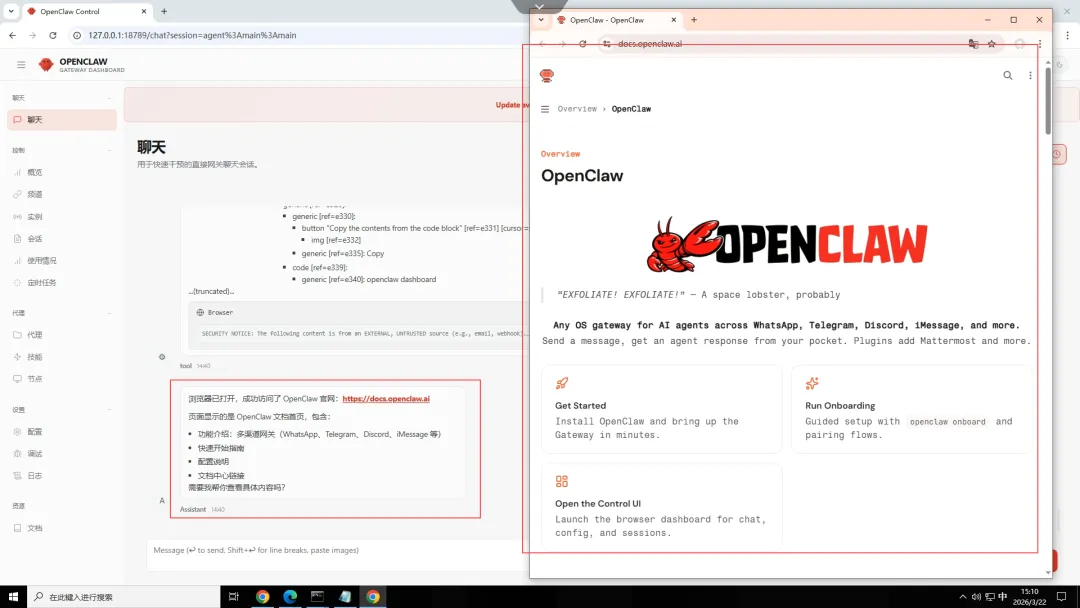The height and width of the screenshot is (608, 1080).
Task: Click the Update banner text in dashboard
Action: (512, 105)
